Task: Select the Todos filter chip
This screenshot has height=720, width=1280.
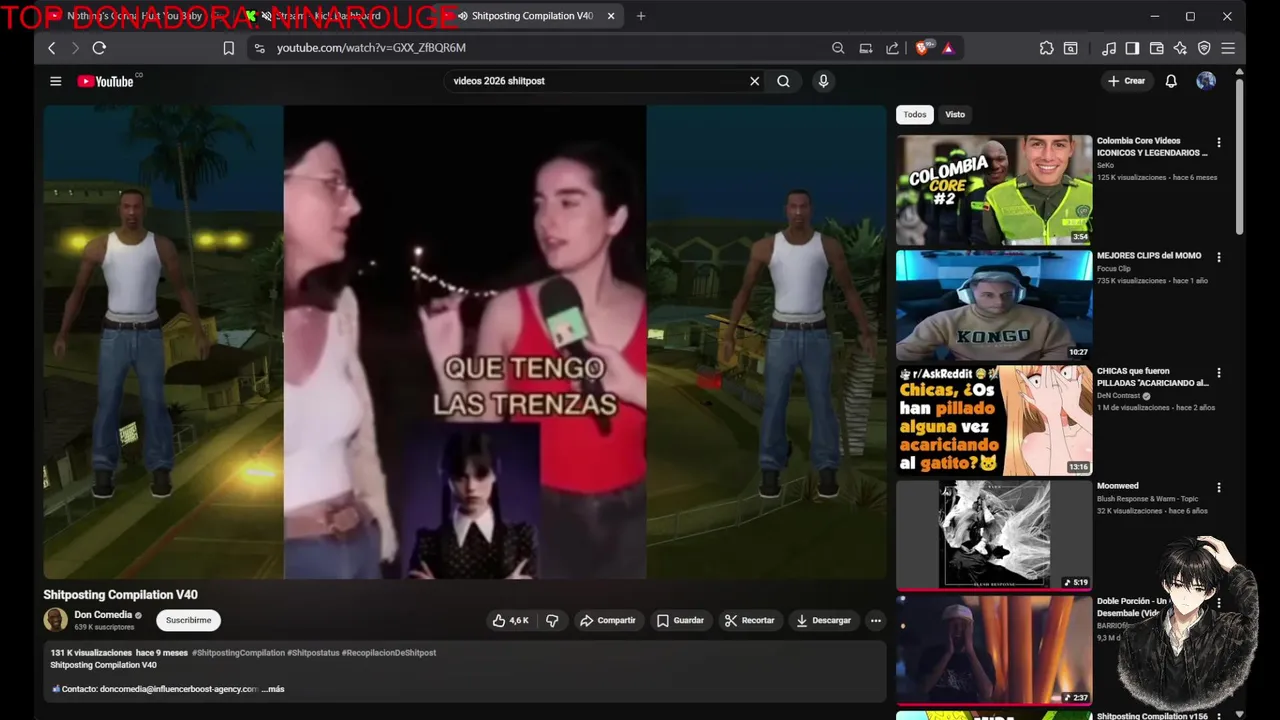Action: pos(915,114)
